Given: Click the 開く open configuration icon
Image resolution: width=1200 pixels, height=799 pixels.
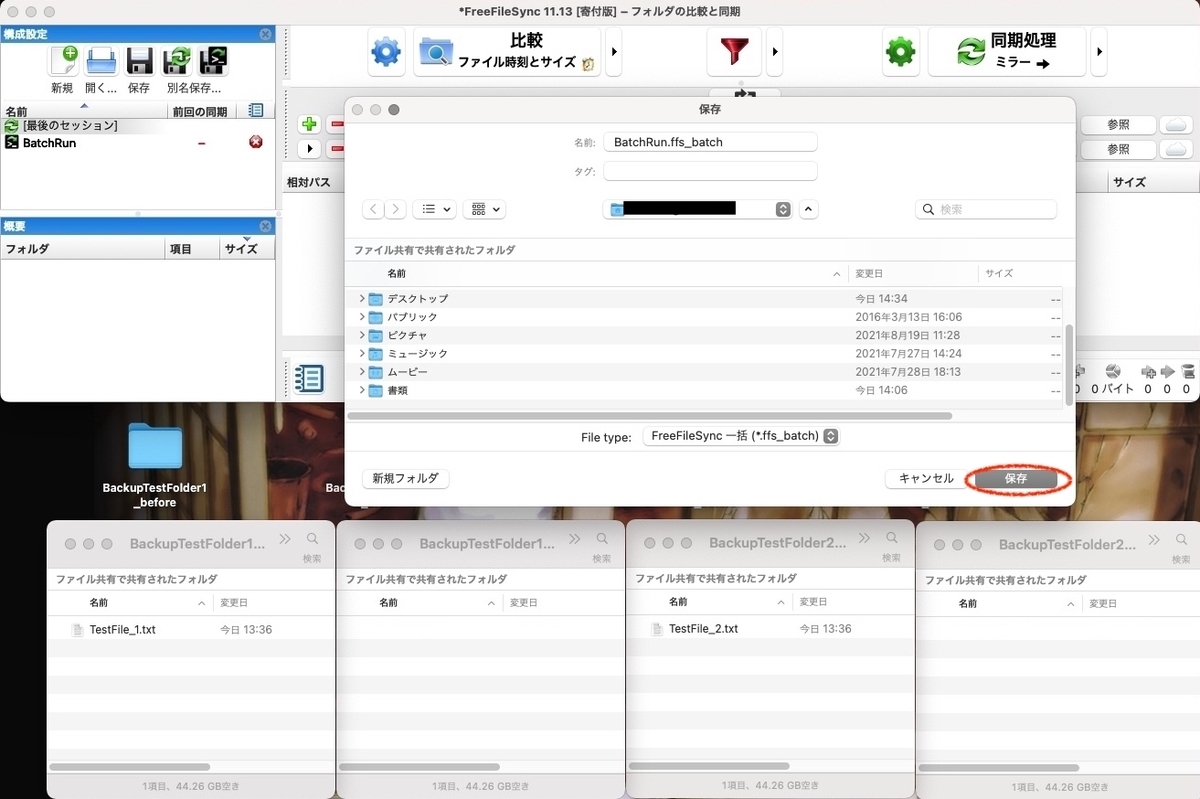Looking at the screenshot, I should tap(101, 60).
